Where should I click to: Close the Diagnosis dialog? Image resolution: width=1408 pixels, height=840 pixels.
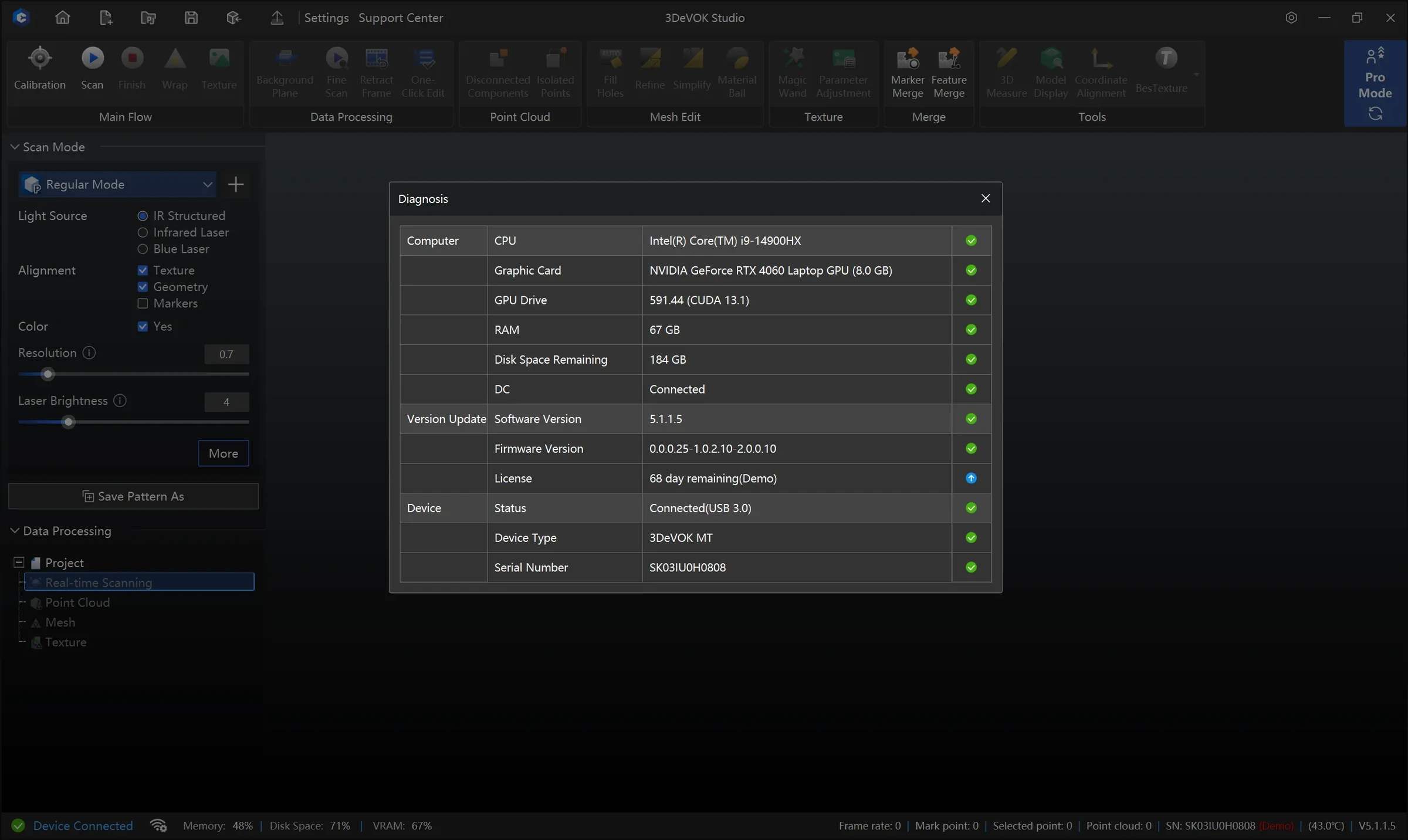pyautogui.click(x=986, y=198)
